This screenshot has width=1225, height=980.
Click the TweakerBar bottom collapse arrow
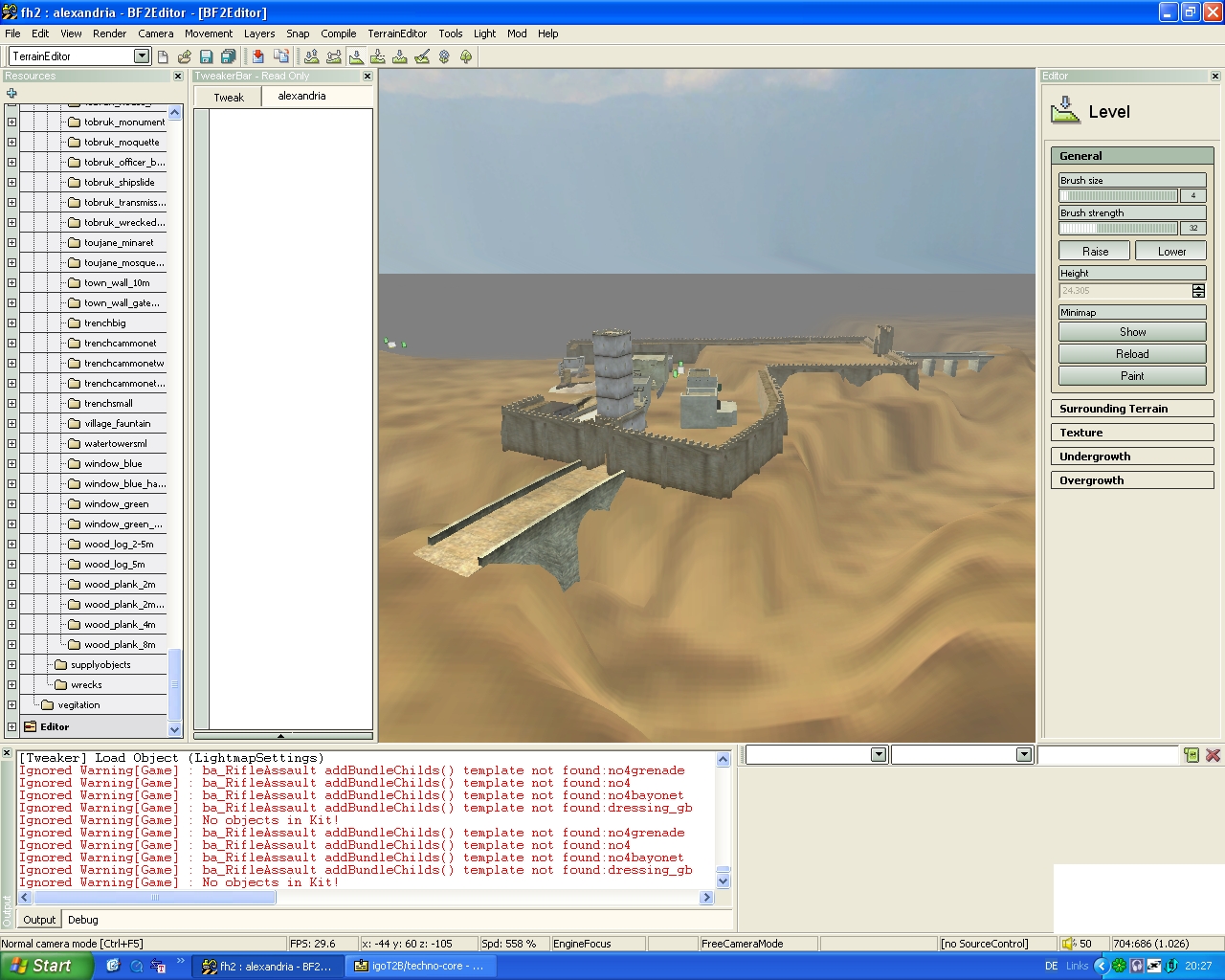click(x=282, y=736)
